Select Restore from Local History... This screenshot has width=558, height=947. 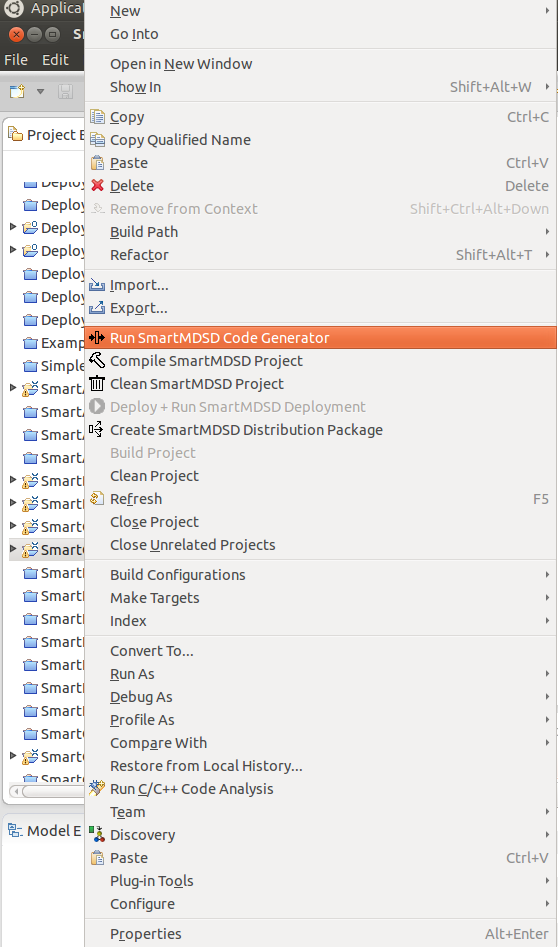point(320,766)
